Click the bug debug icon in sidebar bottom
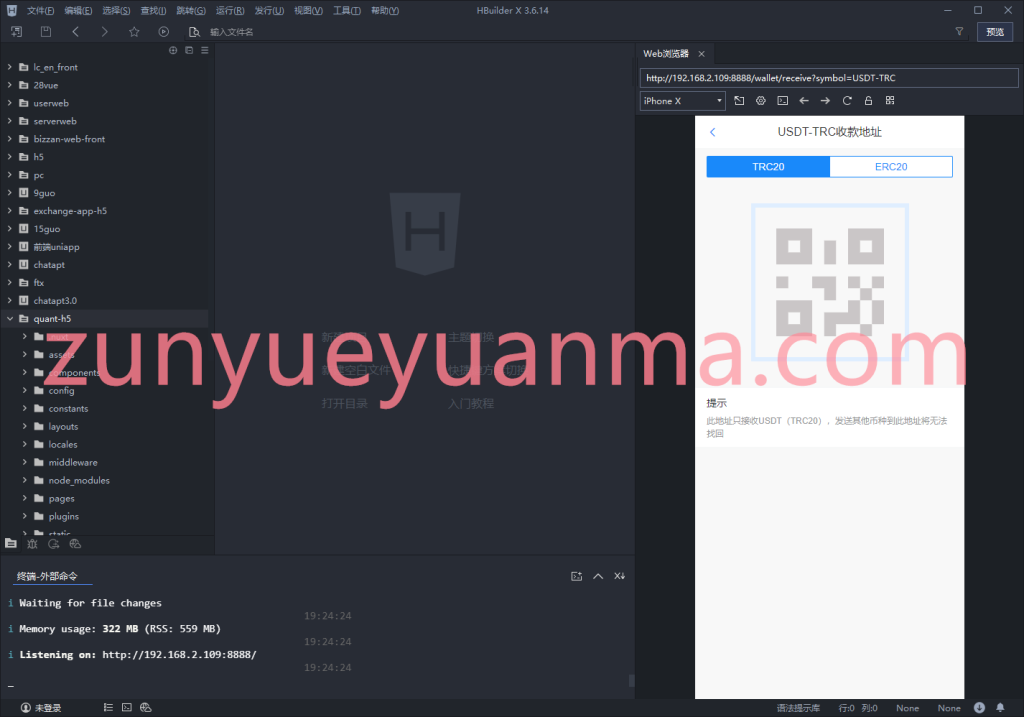Screen dimensions: 1024x717 pyautogui.click(x=33, y=544)
